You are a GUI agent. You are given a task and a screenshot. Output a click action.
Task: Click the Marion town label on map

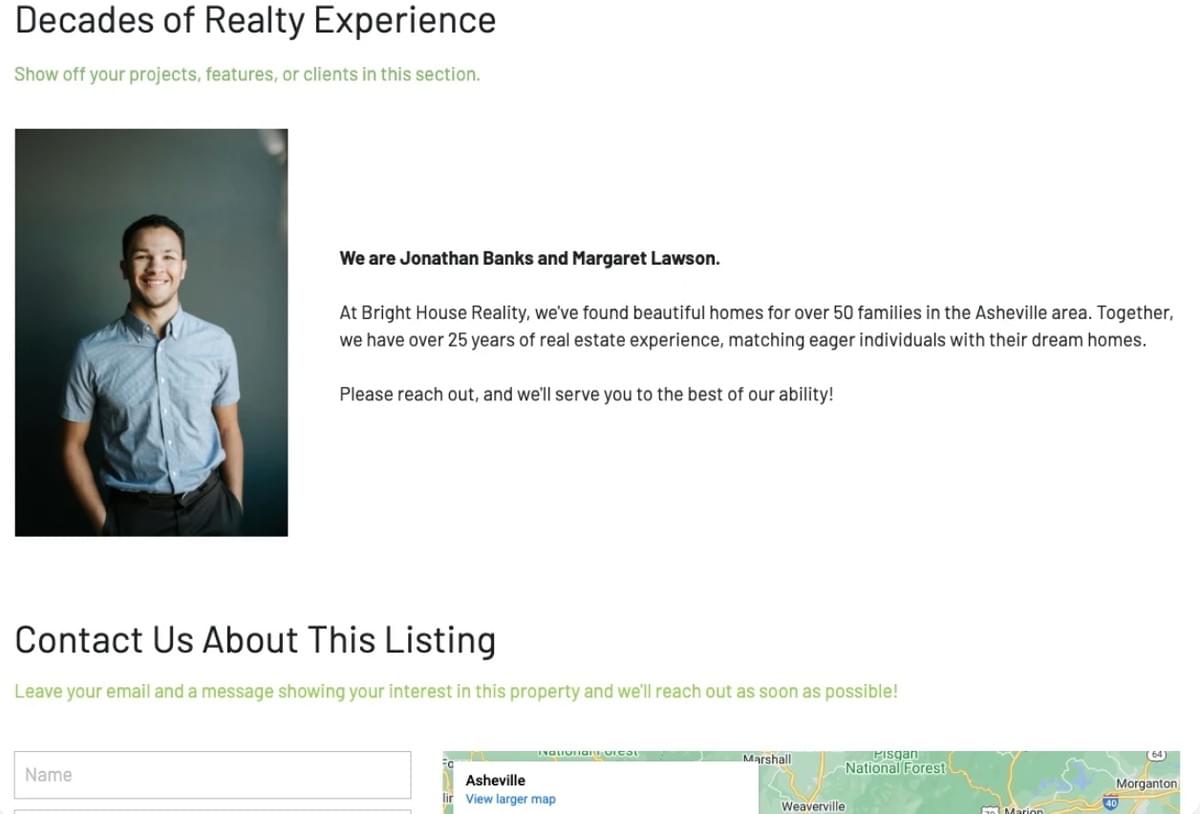(1024, 810)
